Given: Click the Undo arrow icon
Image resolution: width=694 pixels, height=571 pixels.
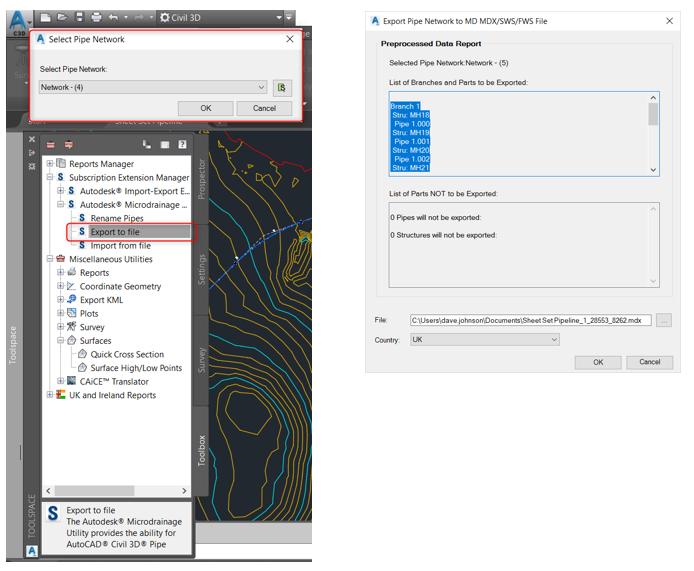Looking at the screenshot, I should (114, 17).
